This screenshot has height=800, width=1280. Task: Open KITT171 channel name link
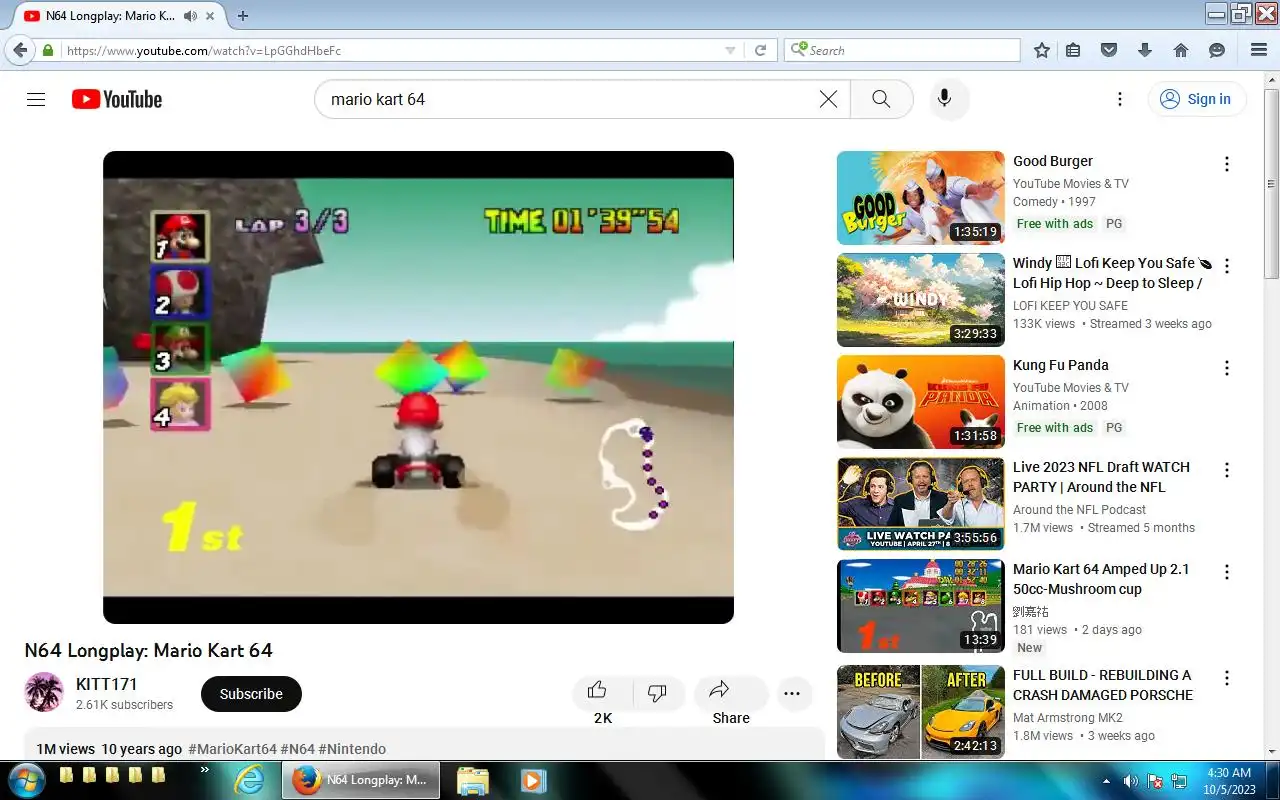click(107, 685)
